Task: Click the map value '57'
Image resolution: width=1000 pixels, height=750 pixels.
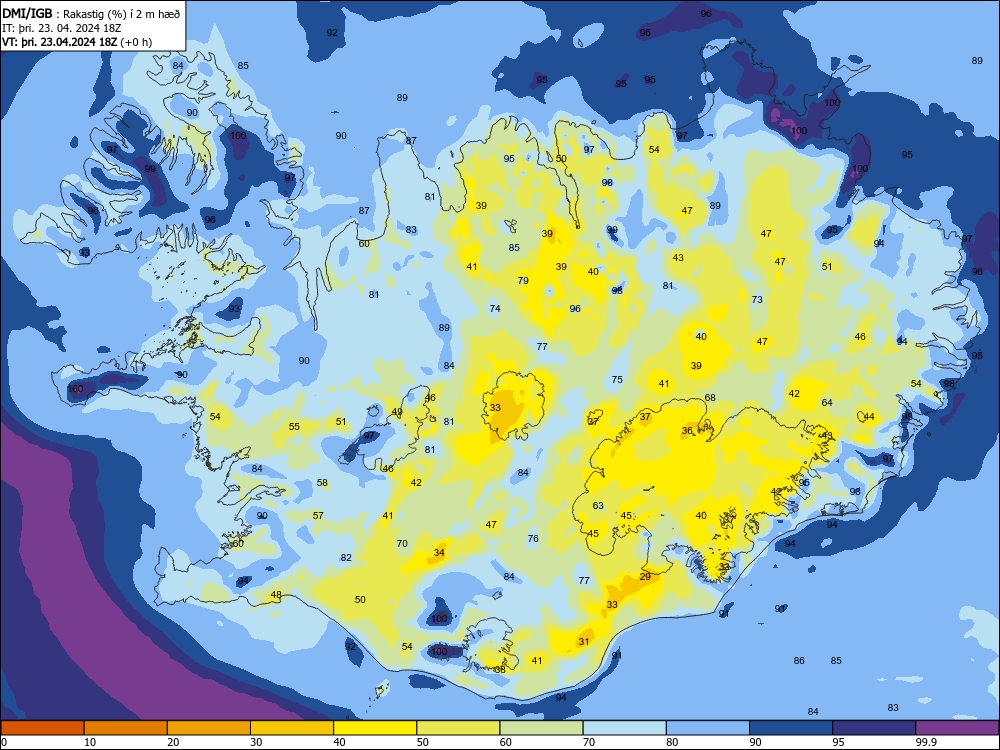Action: [318, 515]
